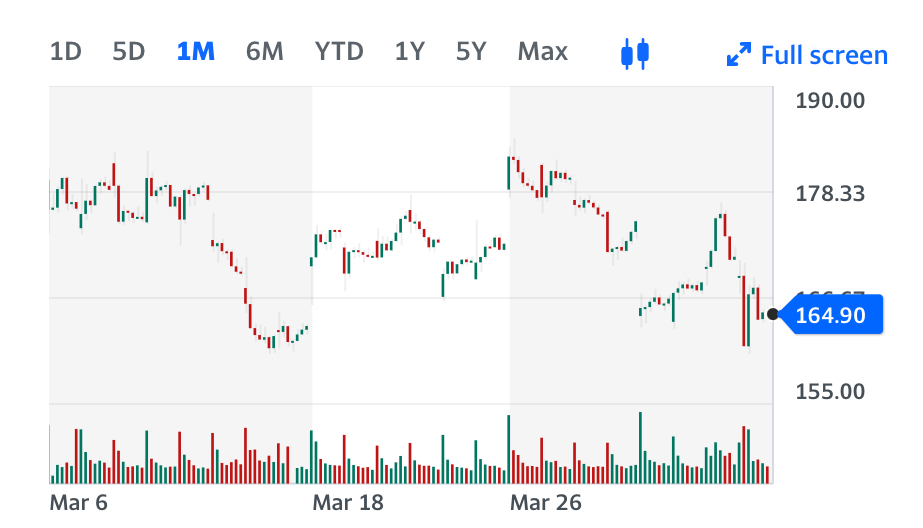The image size is (923, 528).
Task: Open the Full screen chart link
Action: (823, 55)
